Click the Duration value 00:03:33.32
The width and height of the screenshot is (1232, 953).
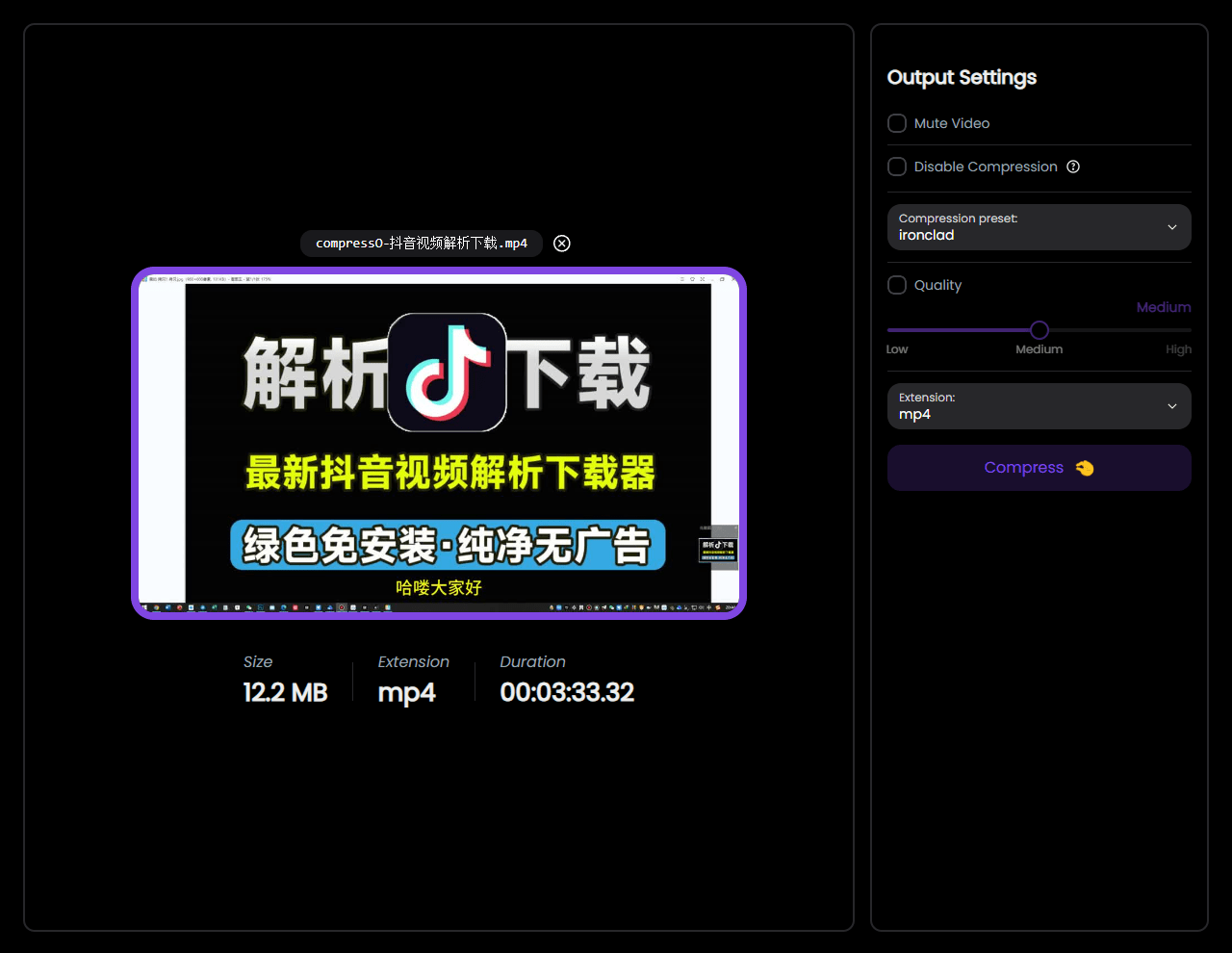(567, 692)
